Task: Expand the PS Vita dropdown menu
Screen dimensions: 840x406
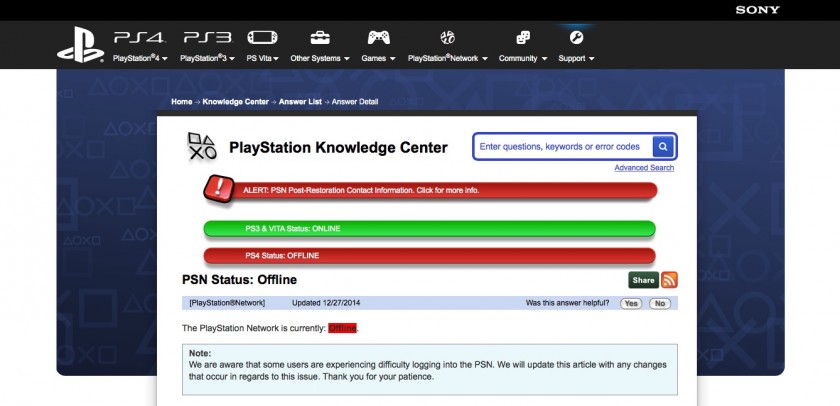Action: click(262, 58)
